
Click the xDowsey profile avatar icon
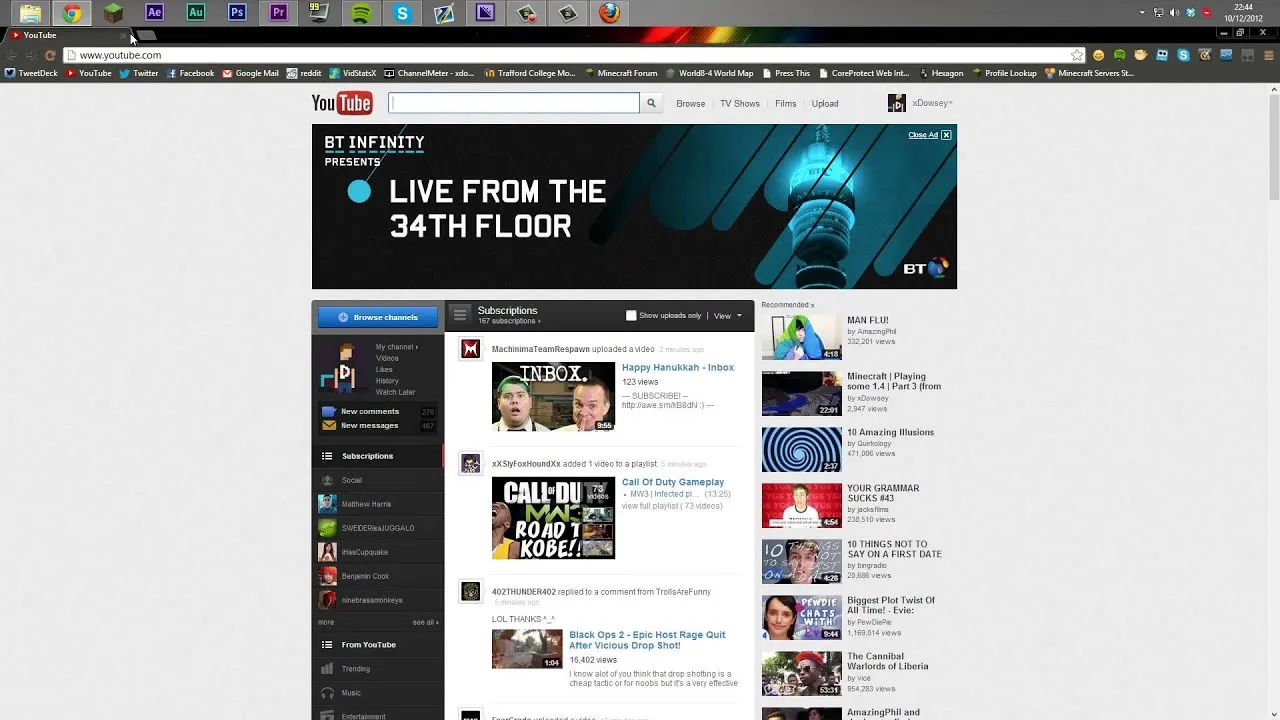896,102
